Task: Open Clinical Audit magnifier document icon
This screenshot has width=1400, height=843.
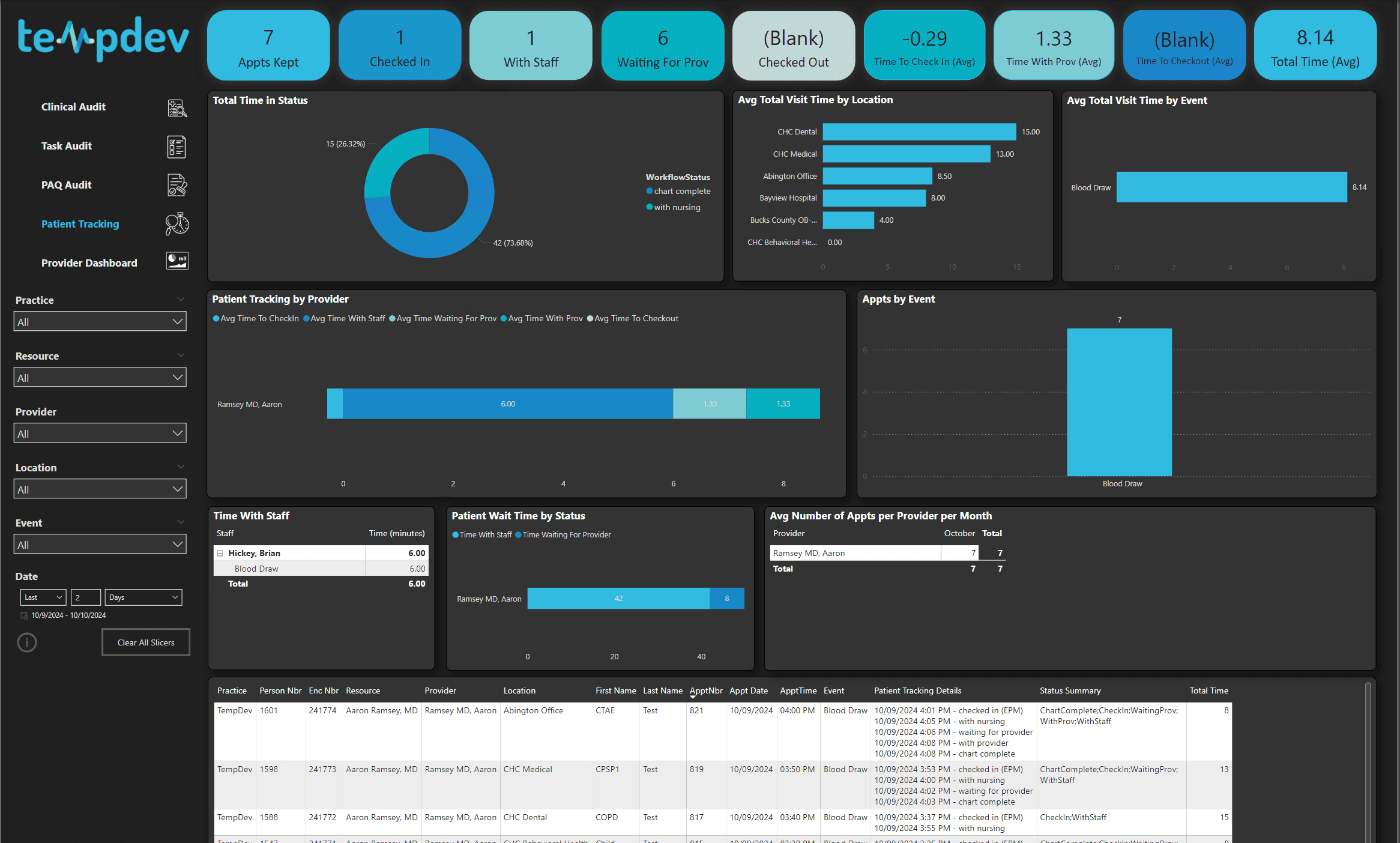Action: pyautogui.click(x=177, y=108)
